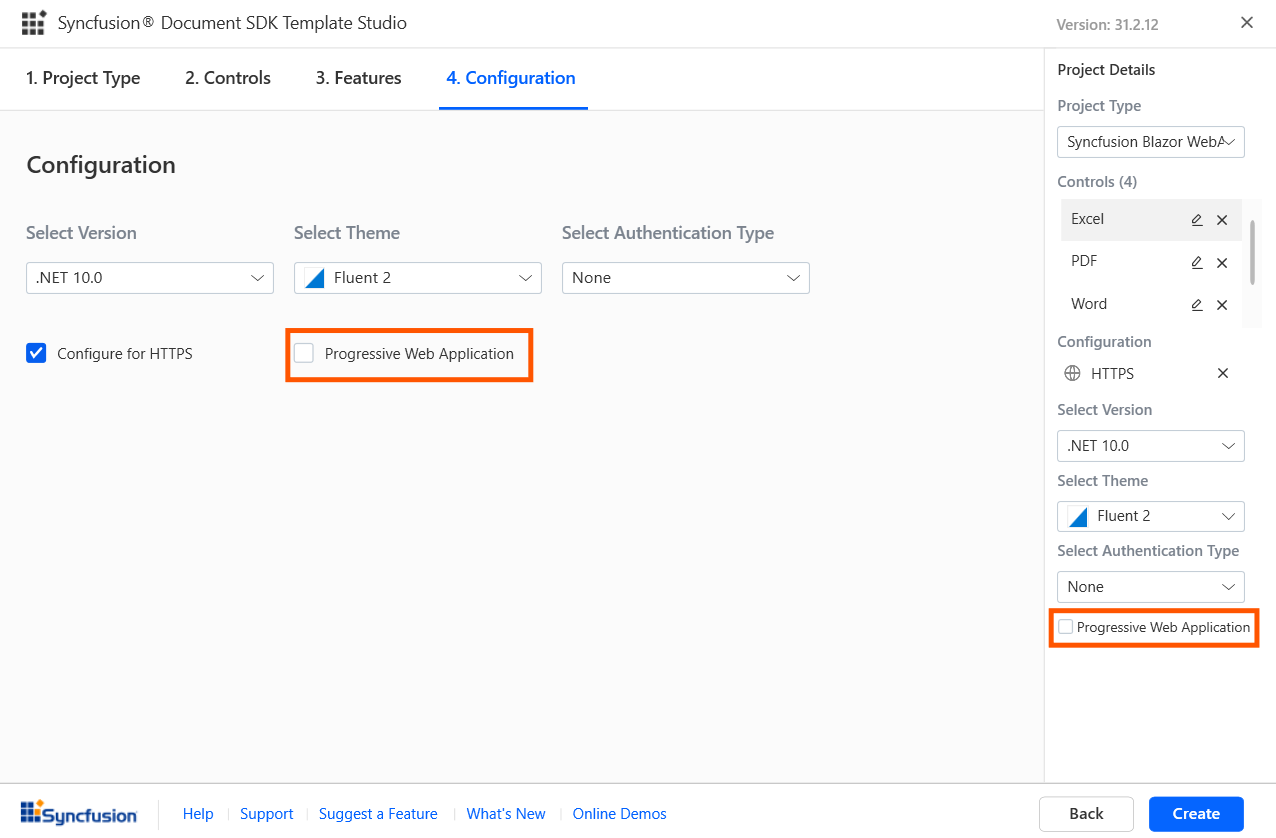
Task: Open Select Authentication Type dropdown in Configuration
Action: (685, 278)
